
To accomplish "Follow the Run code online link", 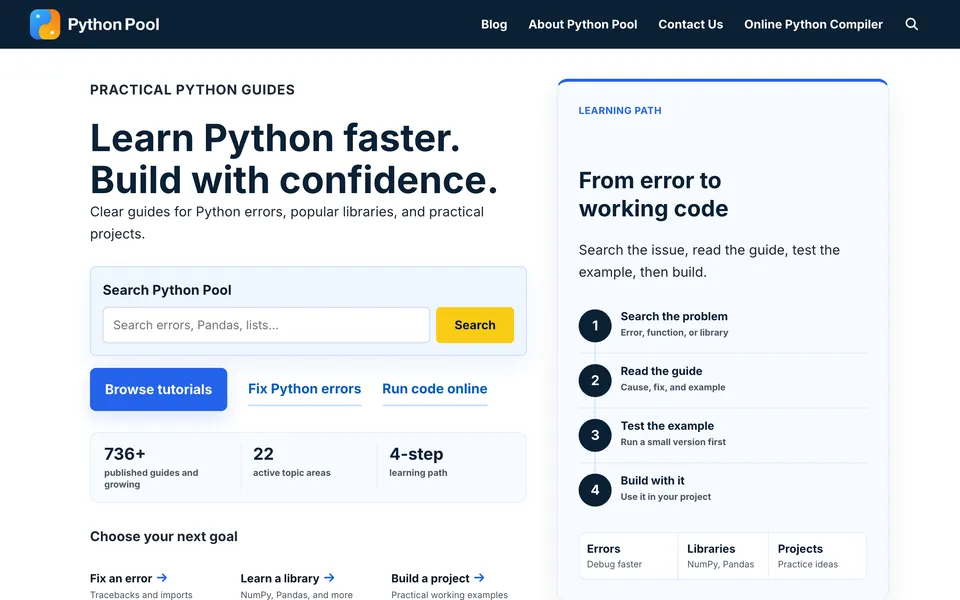I will click(435, 389).
